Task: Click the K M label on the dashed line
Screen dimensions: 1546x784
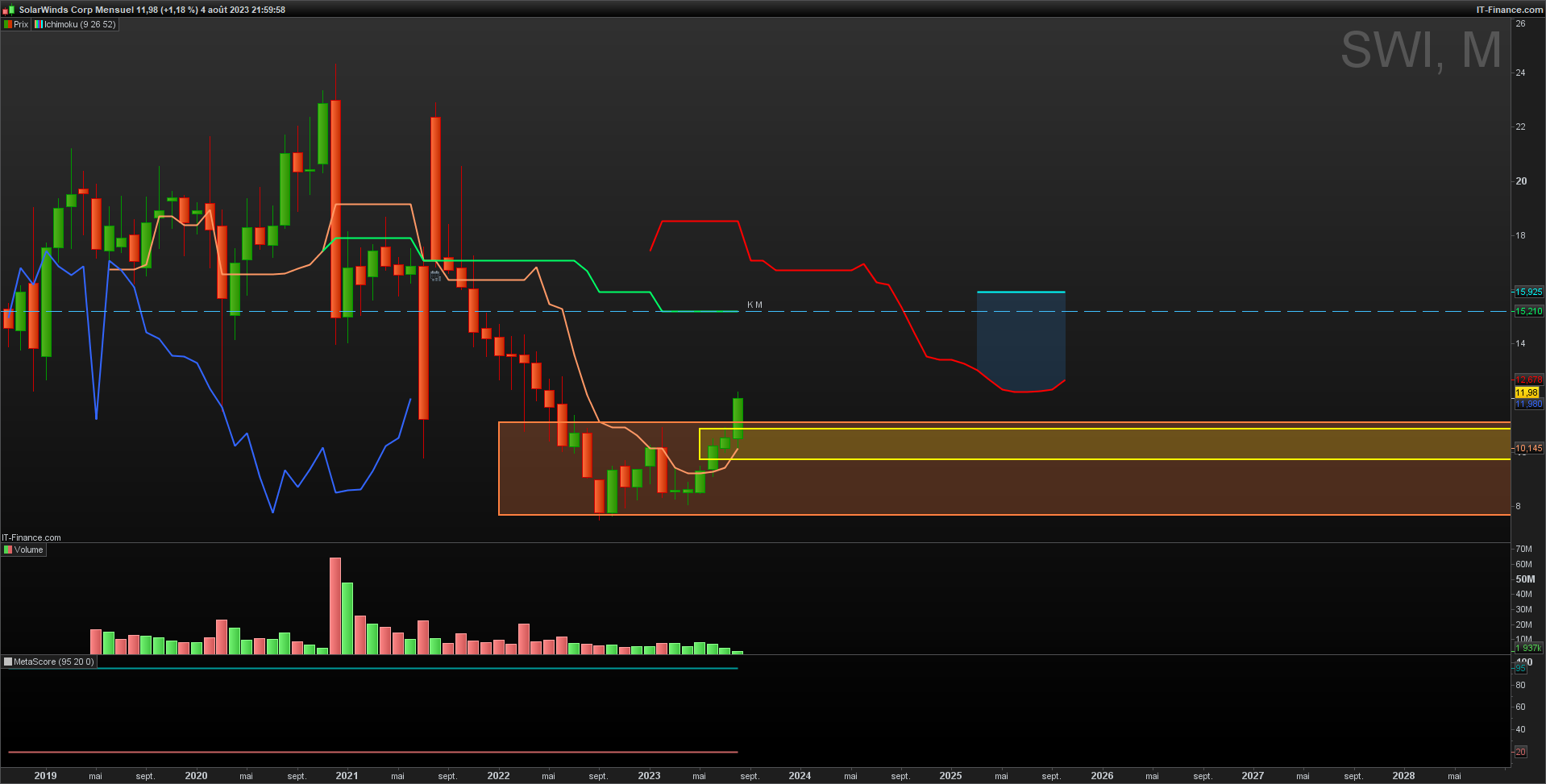Action: [754, 305]
